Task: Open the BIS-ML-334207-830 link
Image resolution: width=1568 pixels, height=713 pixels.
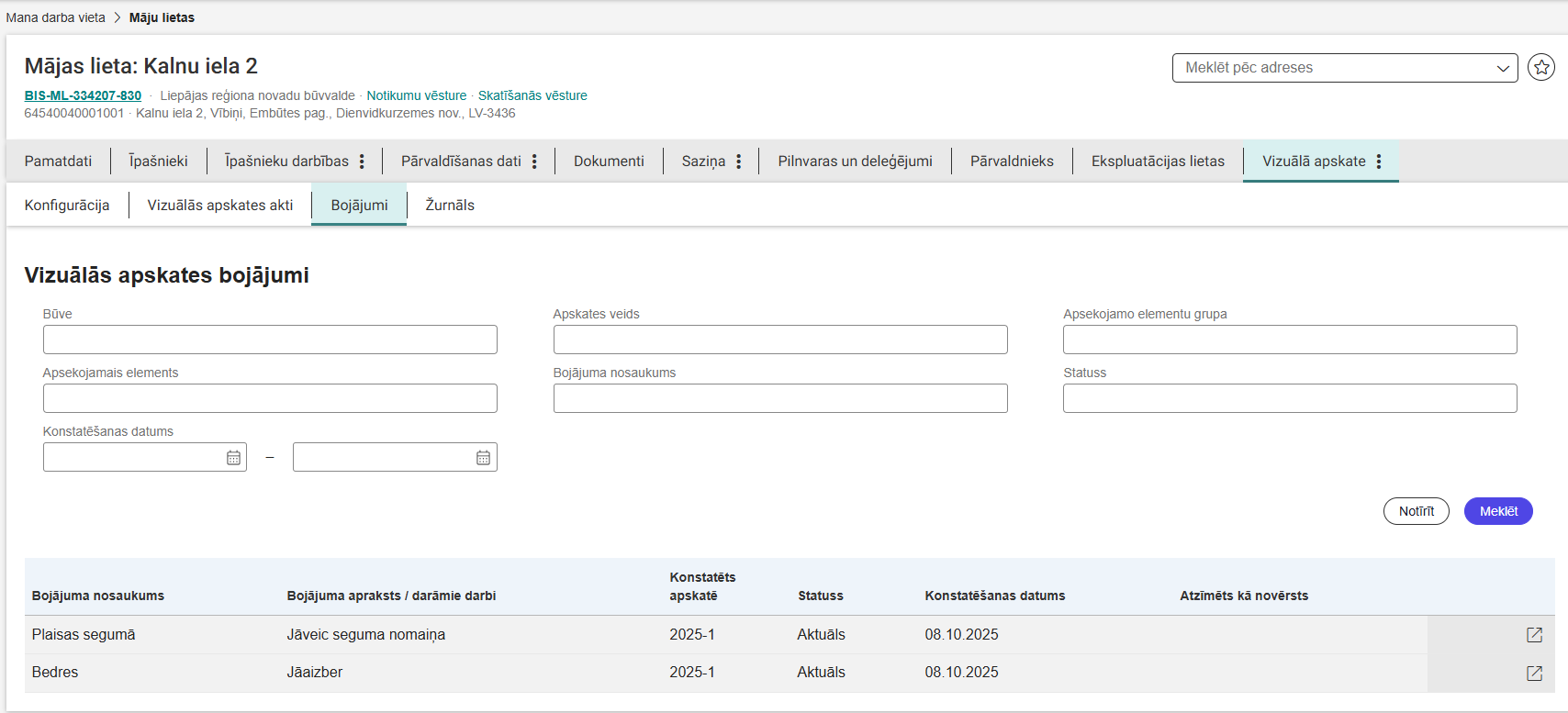Action: 83,95
